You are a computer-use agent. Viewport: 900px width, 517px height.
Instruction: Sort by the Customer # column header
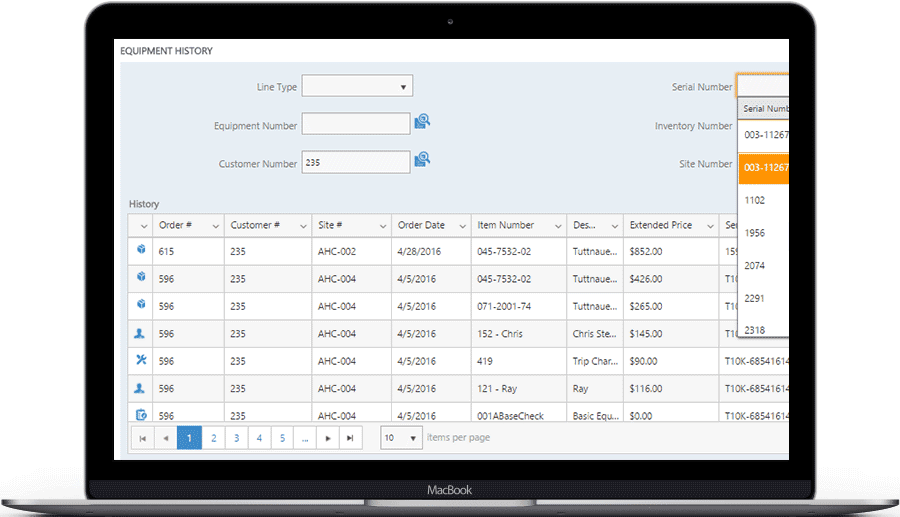[255, 225]
